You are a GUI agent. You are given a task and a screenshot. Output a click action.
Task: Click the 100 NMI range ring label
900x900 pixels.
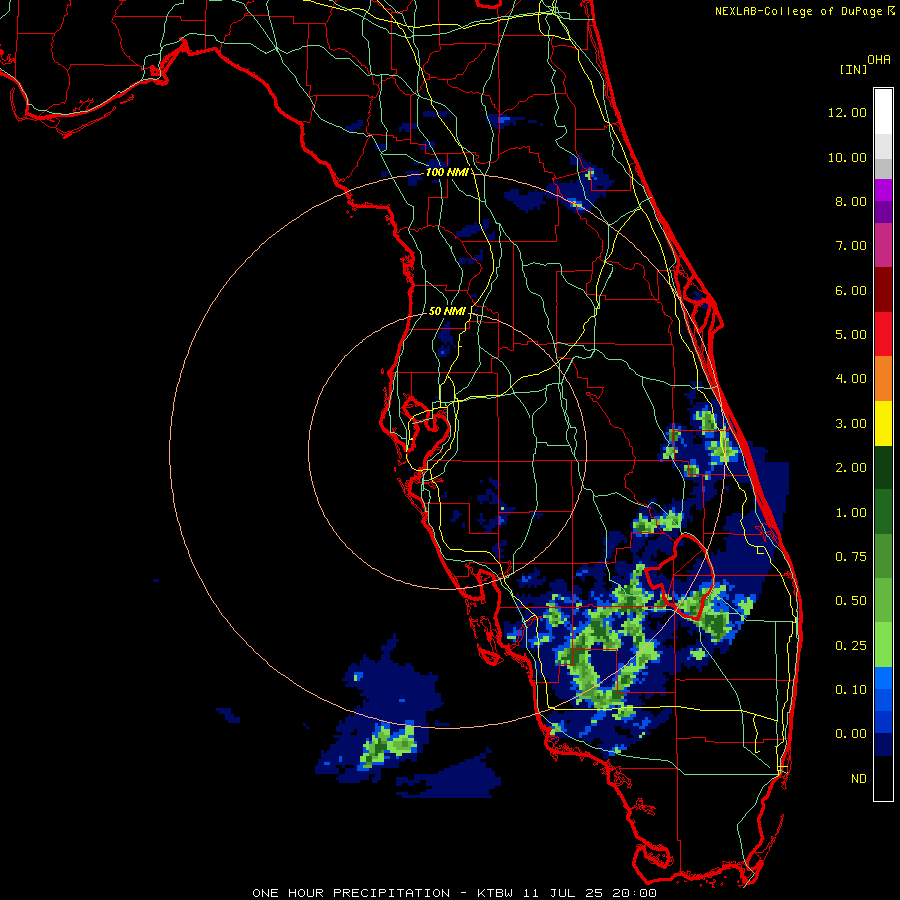tap(446, 172)
